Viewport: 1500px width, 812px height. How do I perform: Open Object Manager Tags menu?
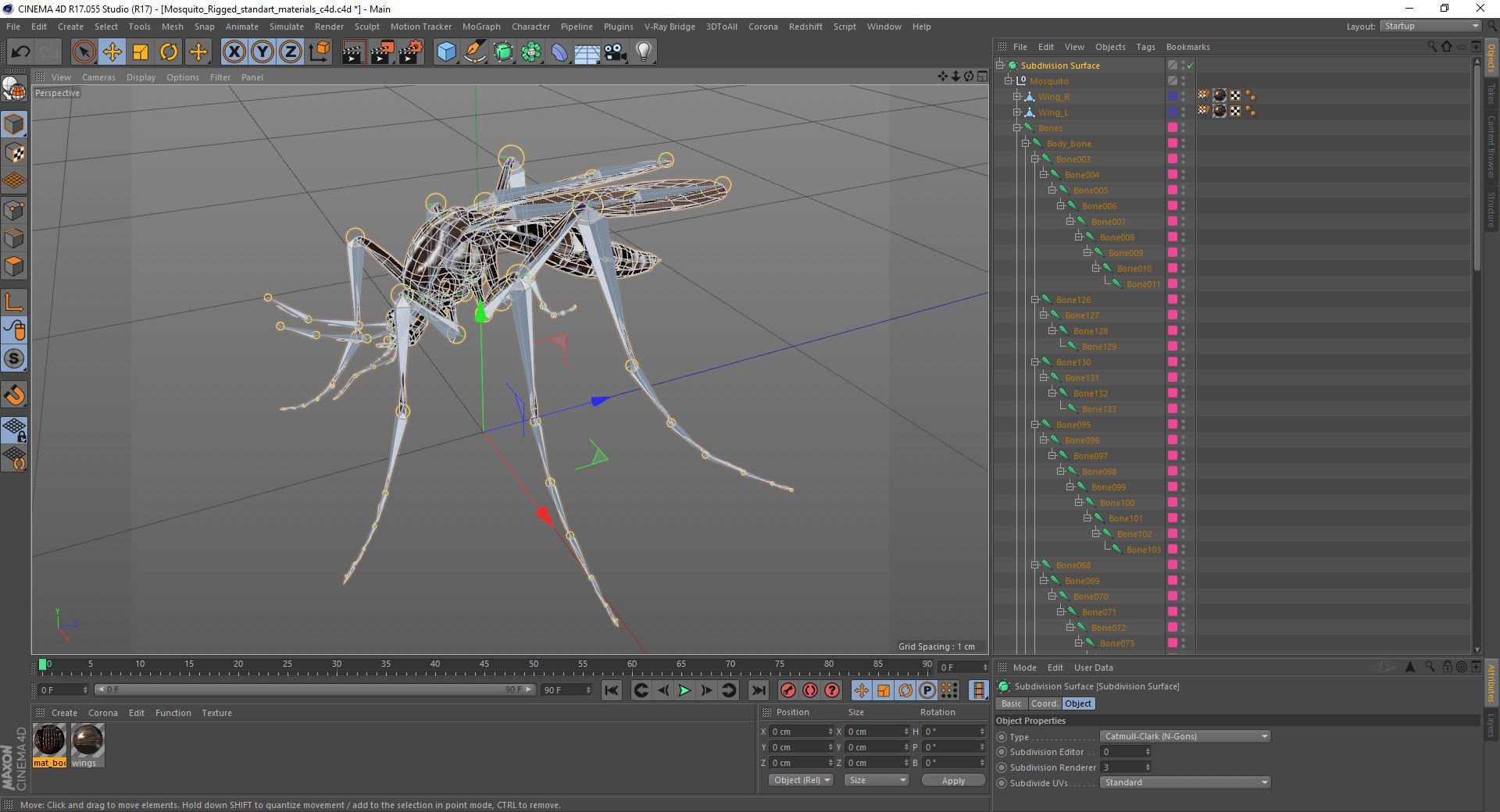click(x=1145, y=47)
